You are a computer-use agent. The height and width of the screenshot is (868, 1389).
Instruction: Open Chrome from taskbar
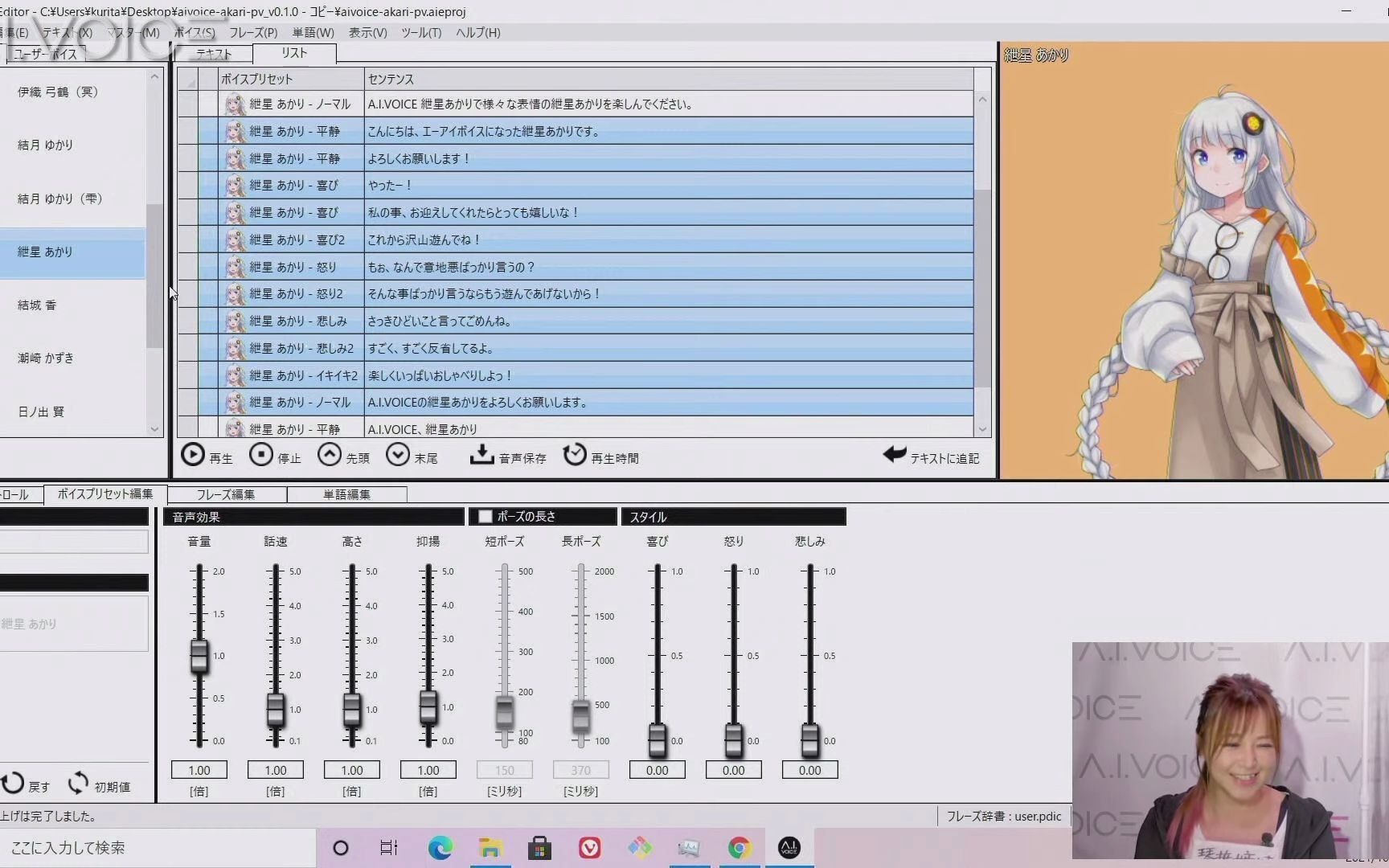coord(740,848)
